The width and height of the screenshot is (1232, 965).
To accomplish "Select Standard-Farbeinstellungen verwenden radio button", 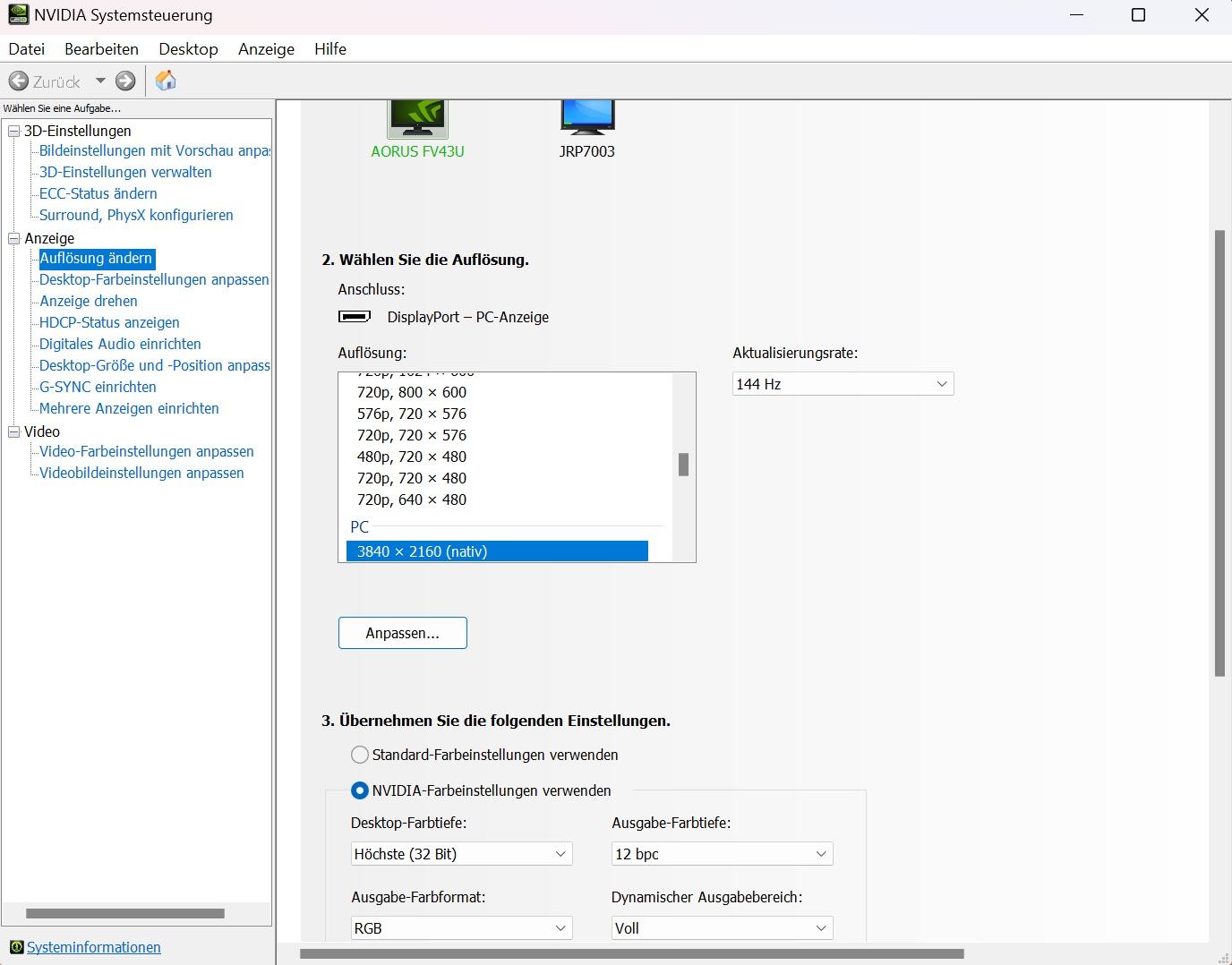I will point(360,755).
